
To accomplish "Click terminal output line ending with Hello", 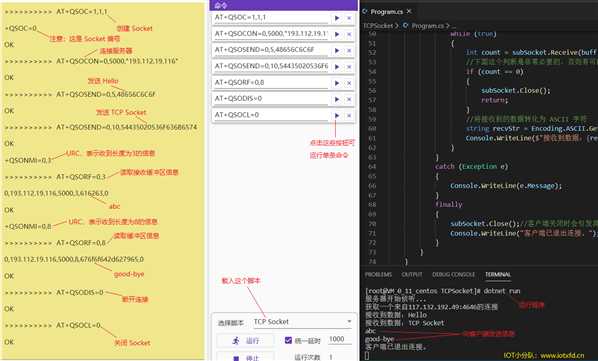I will pos(396,315).
